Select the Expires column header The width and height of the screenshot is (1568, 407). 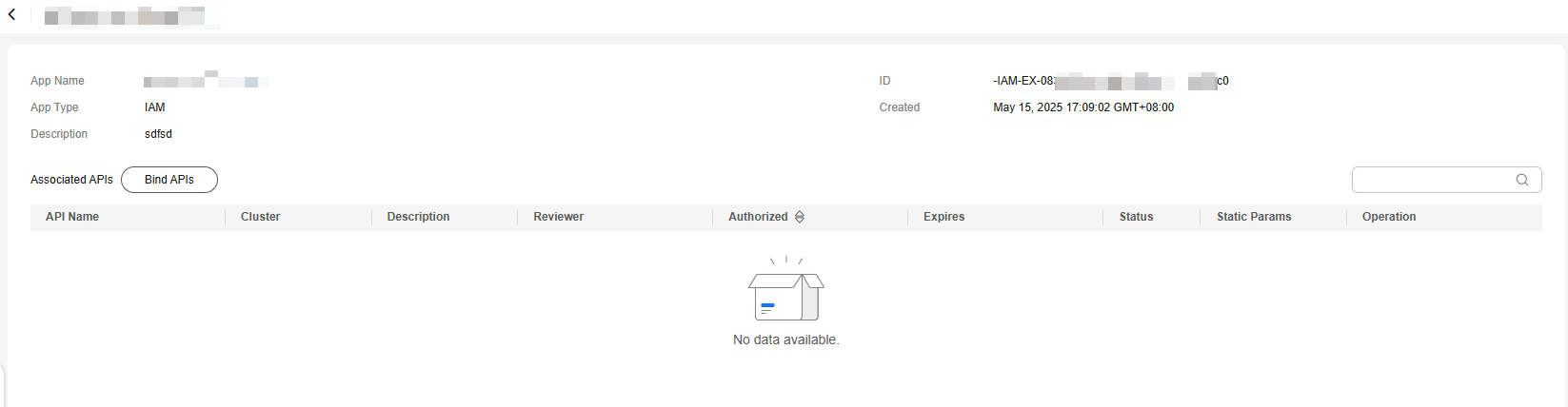tap(943, 217)
